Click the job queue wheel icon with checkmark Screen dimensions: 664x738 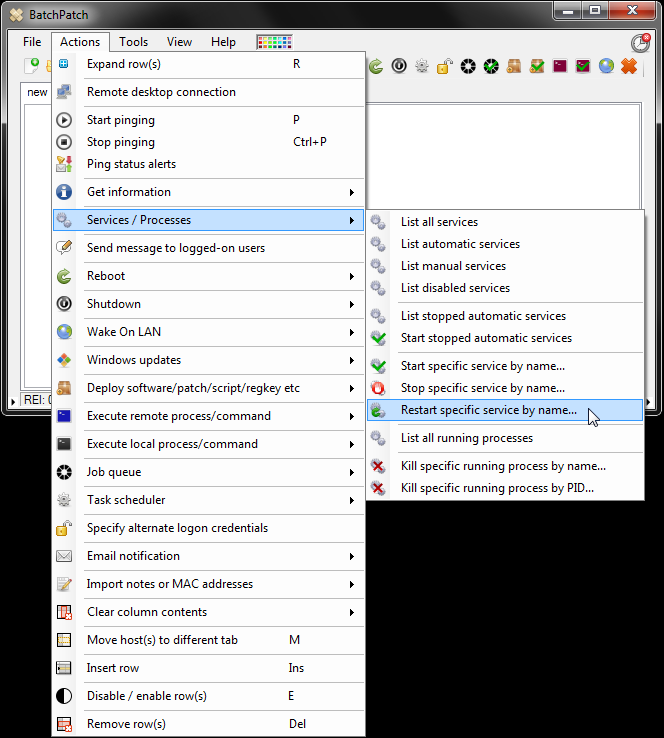(491, 66)
